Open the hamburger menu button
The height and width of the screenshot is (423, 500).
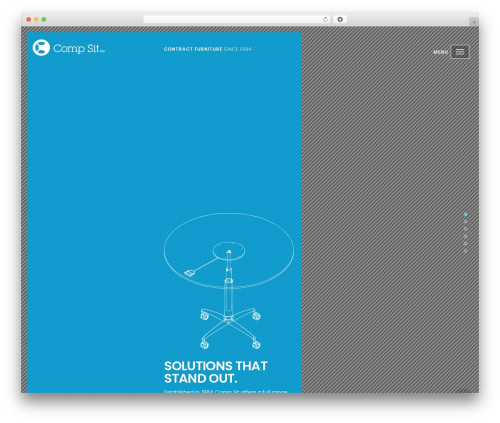pyautogui.click(x=460, y=52)
